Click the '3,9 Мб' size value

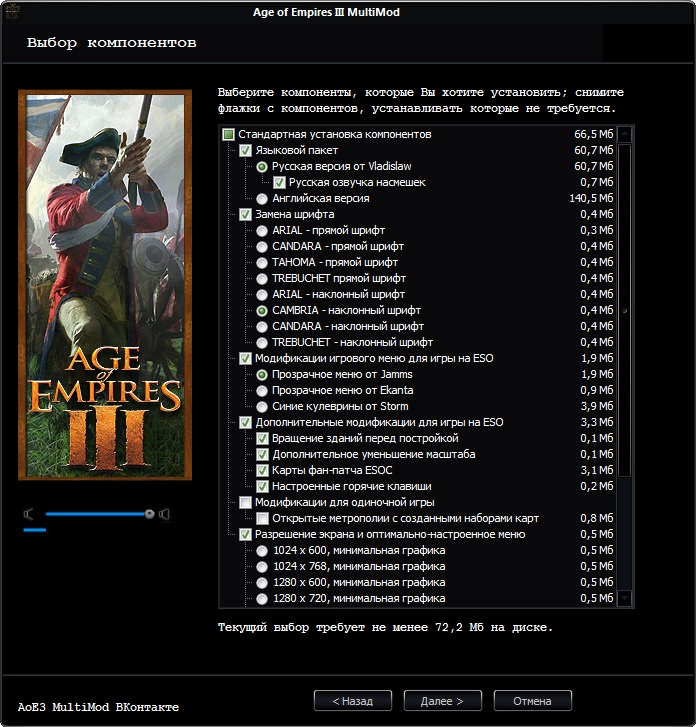[597, 407]
